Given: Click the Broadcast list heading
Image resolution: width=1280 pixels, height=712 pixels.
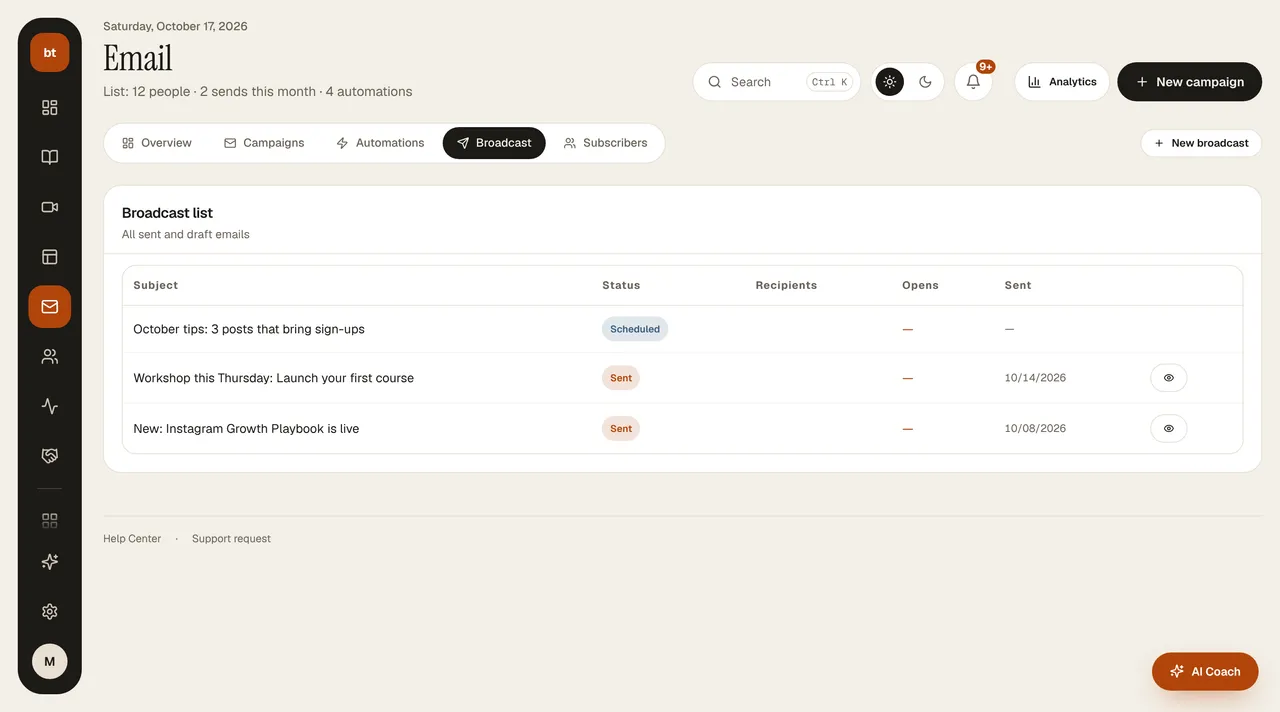Looking at the screenshot, I should [x=167, y=213].
